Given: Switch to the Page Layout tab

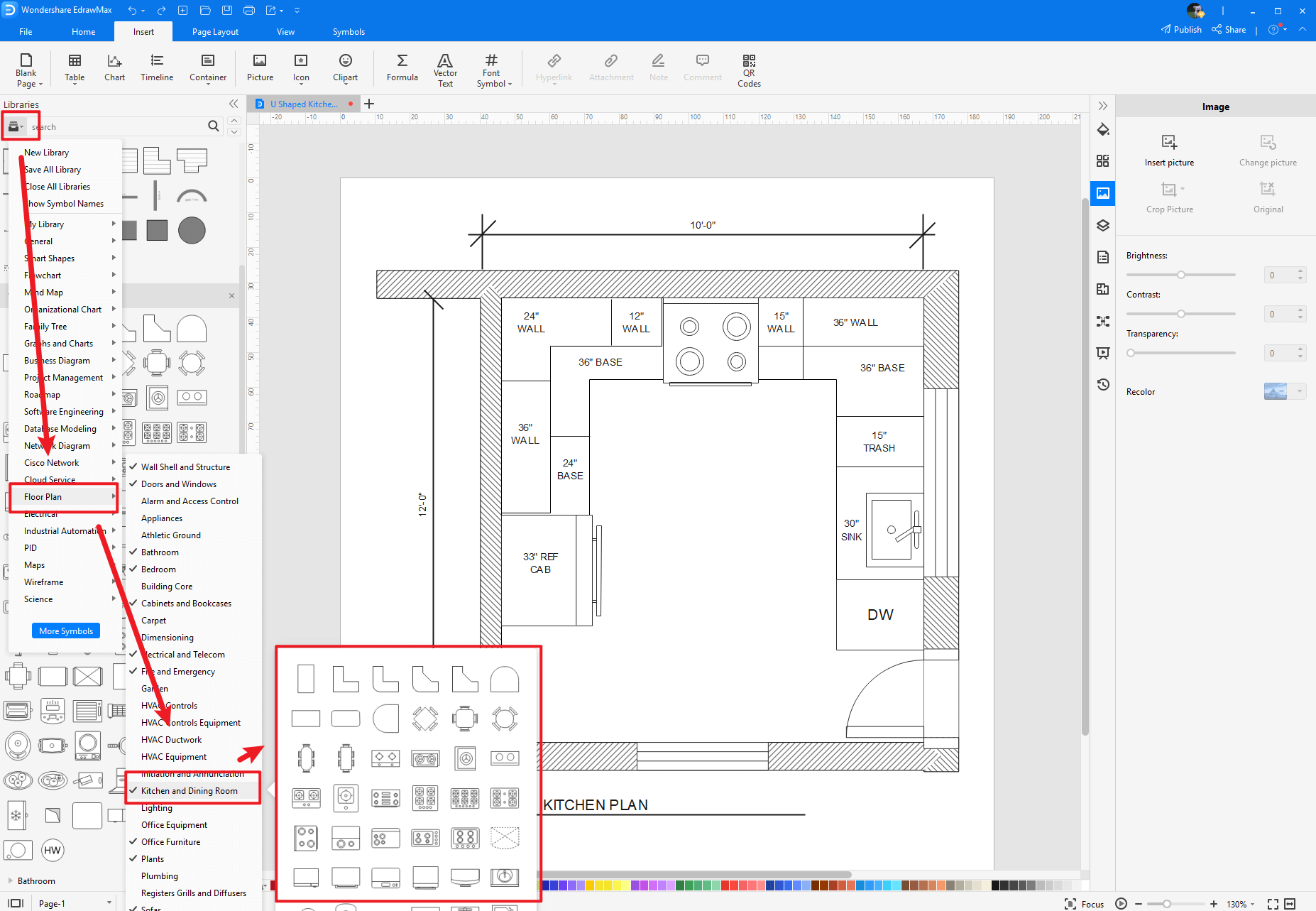Looking at the screenshot, I should (x=215, y=31).
